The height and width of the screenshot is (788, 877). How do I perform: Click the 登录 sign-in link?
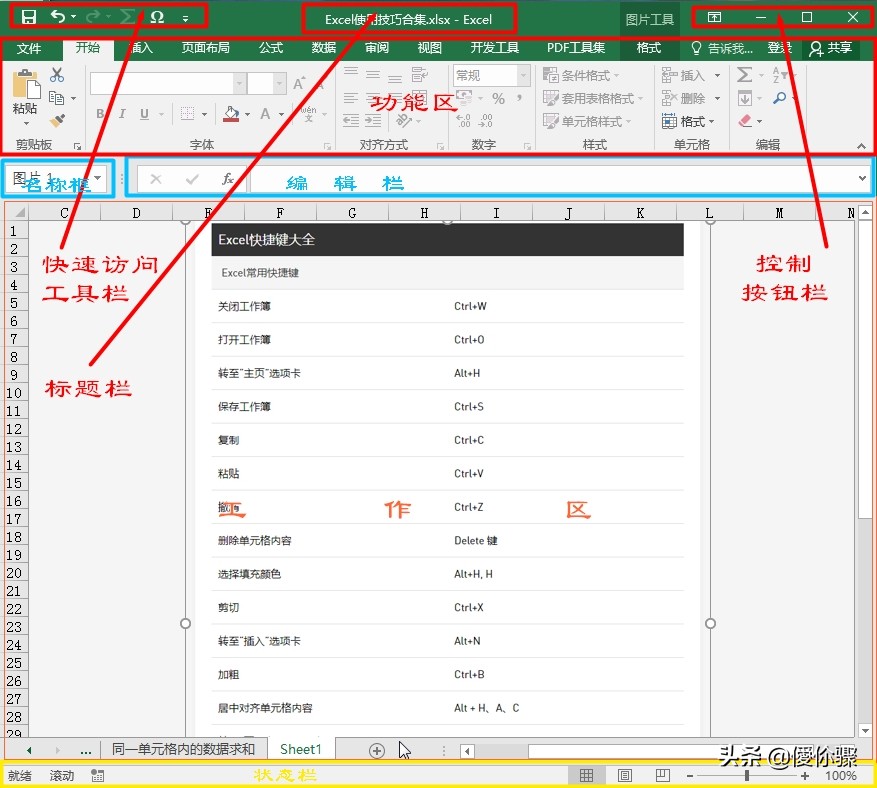pos(779,48)
